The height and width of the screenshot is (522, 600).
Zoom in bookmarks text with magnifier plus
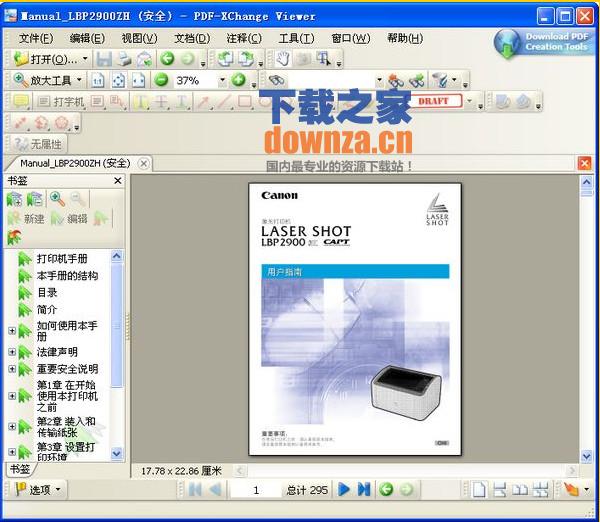coord(57,199)
